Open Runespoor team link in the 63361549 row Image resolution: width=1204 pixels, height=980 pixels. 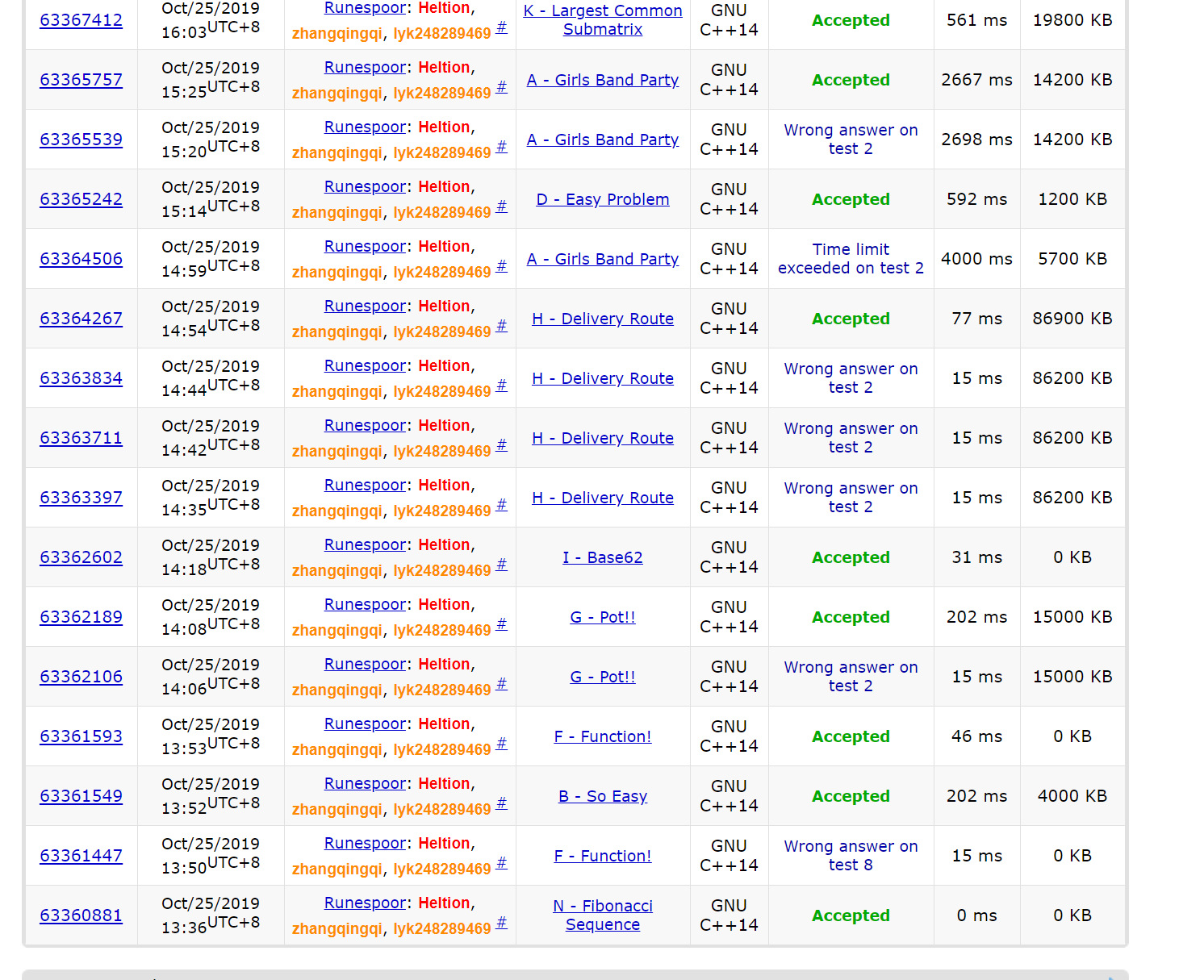365,783
